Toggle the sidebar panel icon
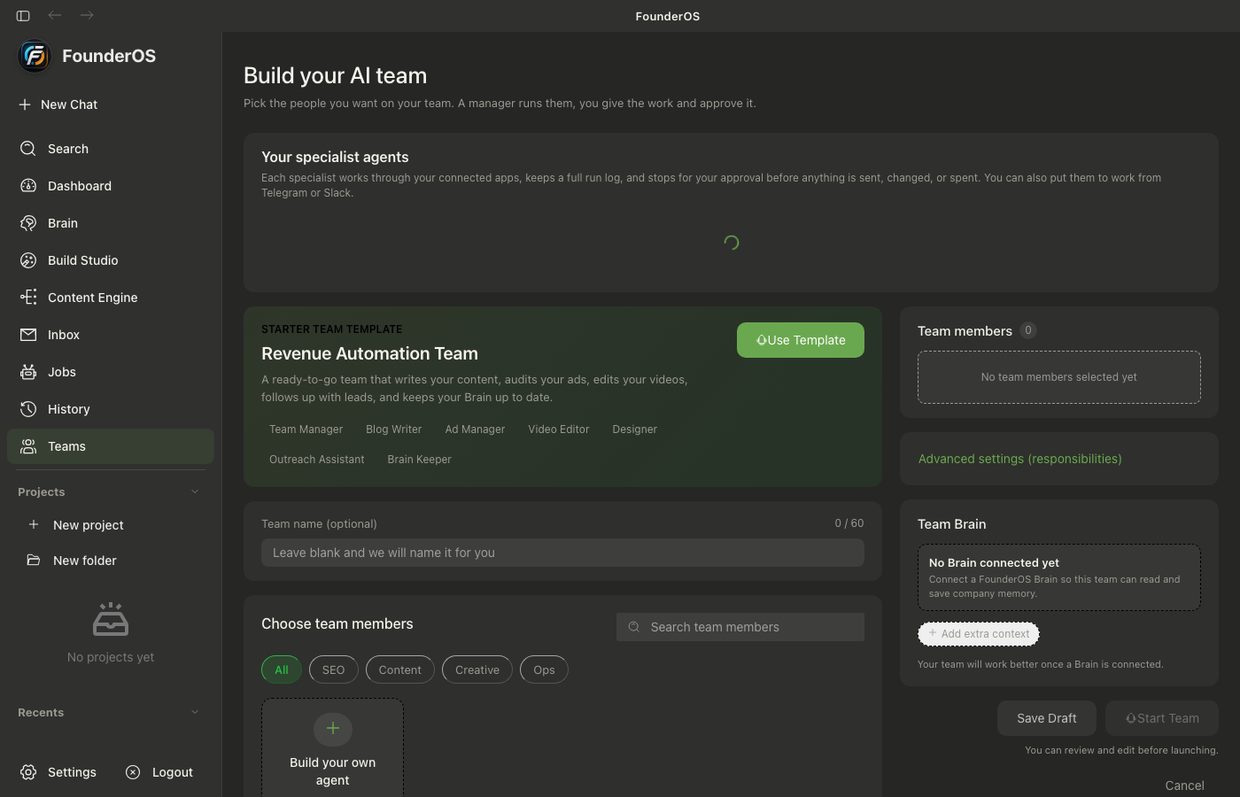Image resolution: width=1240 pixels, height=797 pixels. tap(23, 16)
